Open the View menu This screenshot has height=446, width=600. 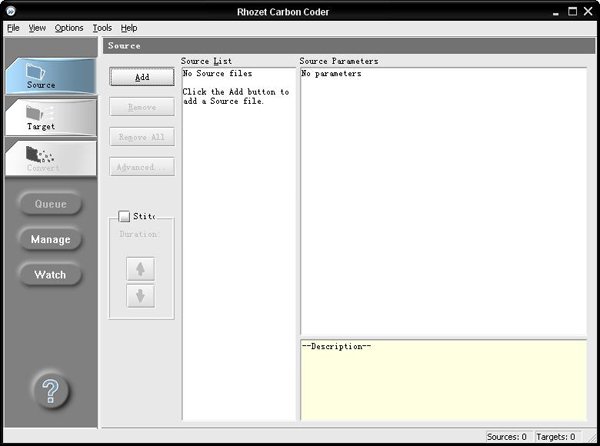coord(38,28)
